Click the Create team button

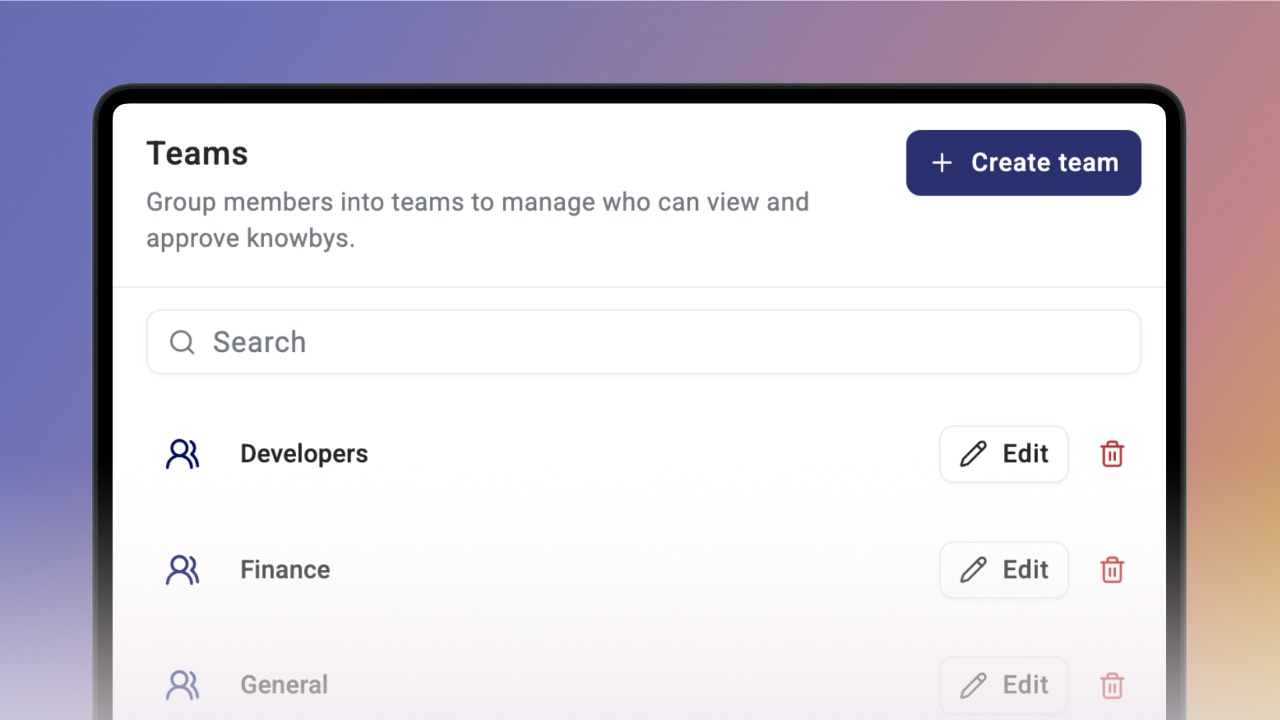click(1023, 163)
